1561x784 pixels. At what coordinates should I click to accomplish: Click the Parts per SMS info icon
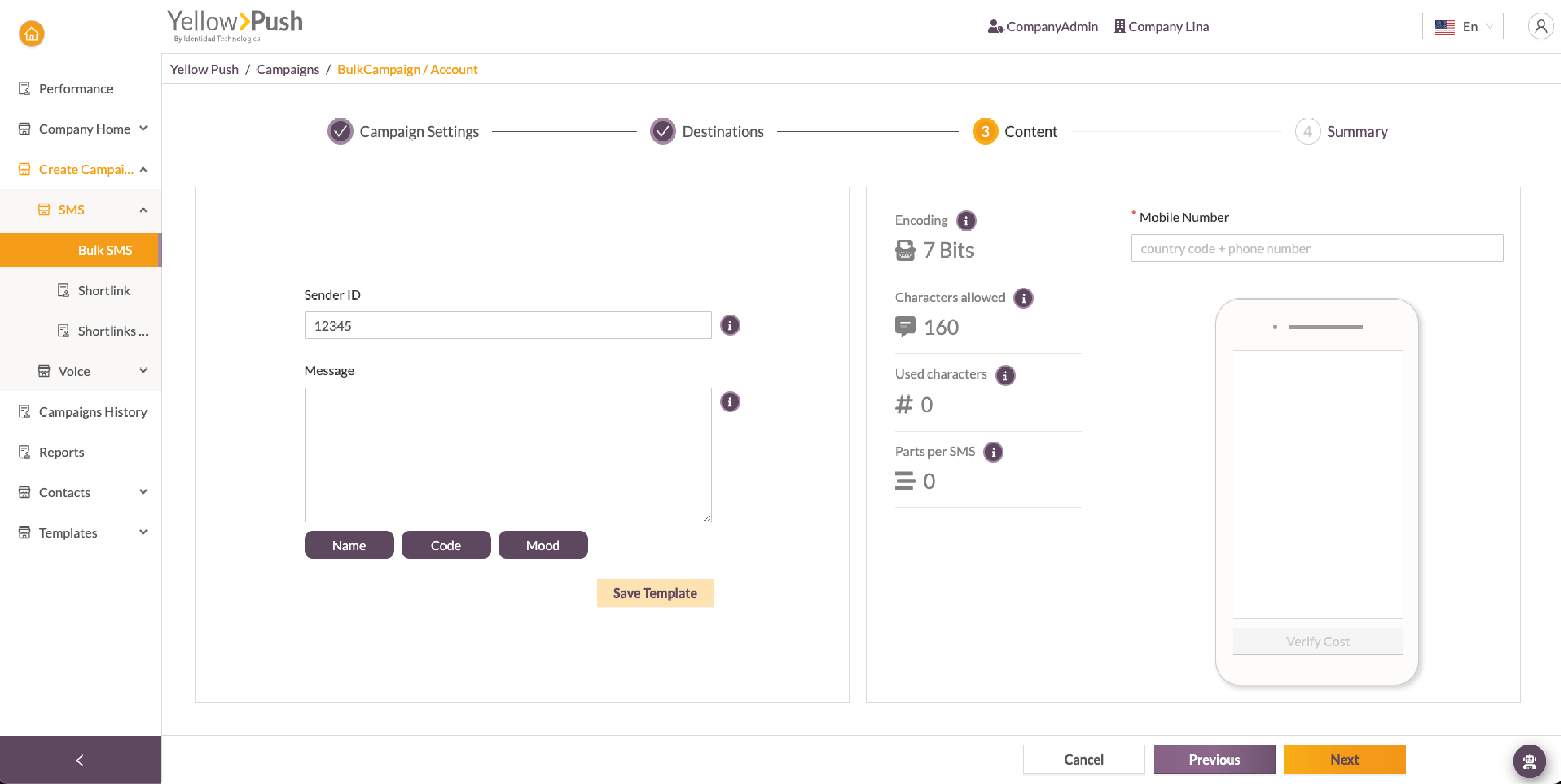coord(993,452)
